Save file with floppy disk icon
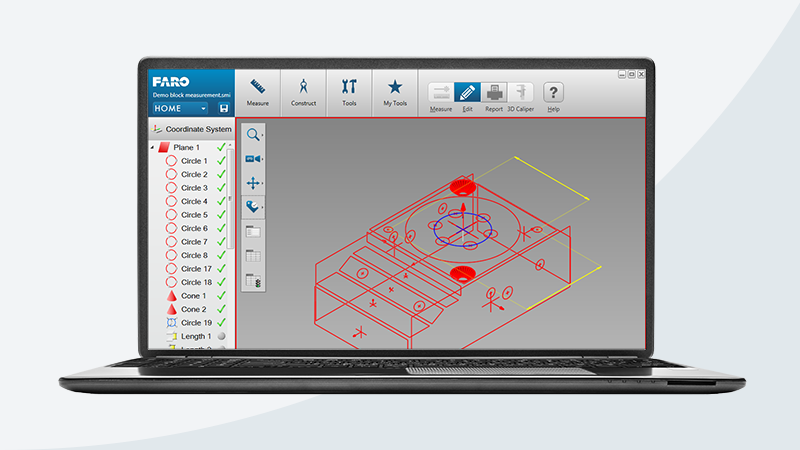Screen dimensions: 800x450 223,108
